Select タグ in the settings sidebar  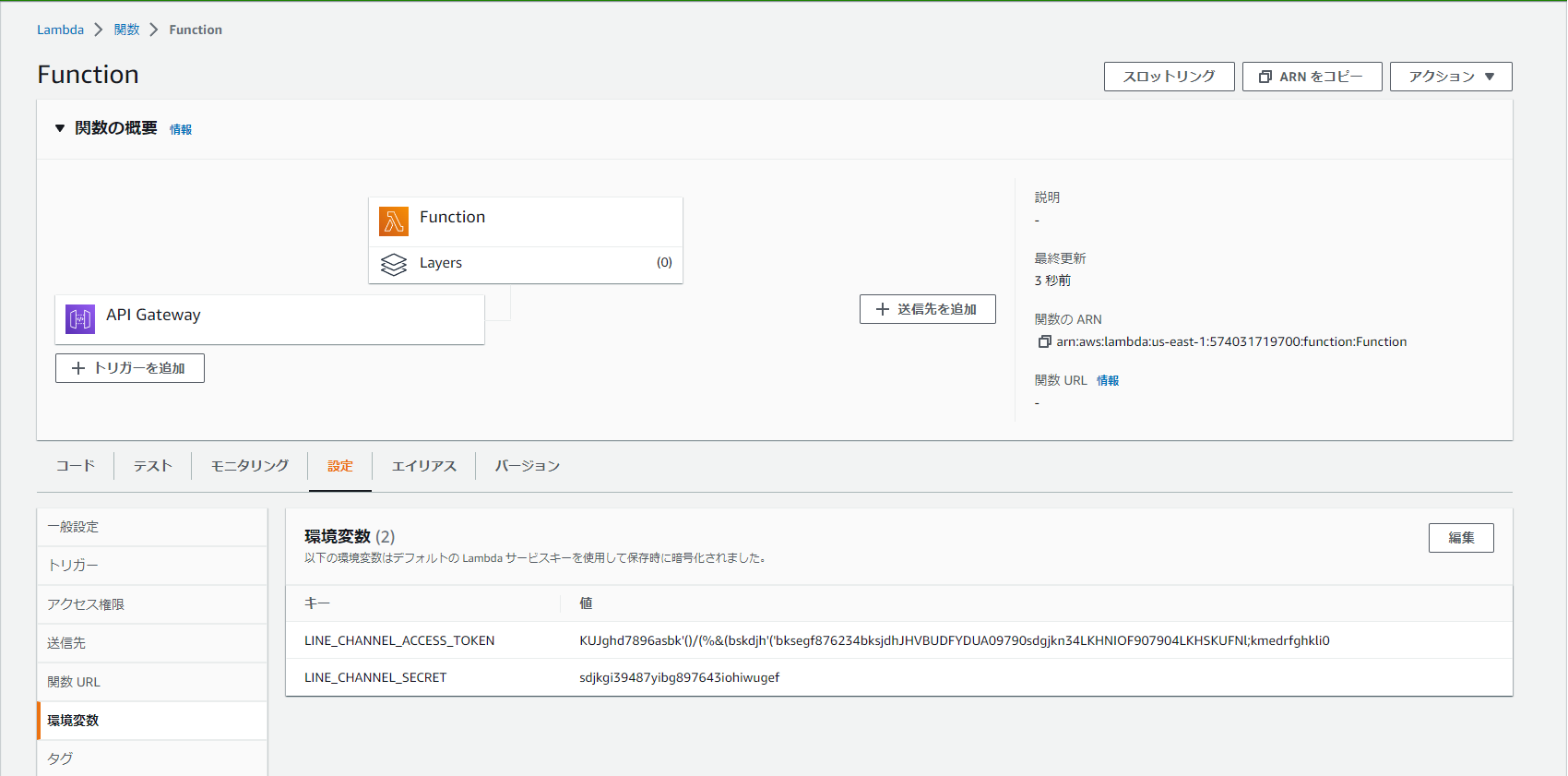pos(152,758)
